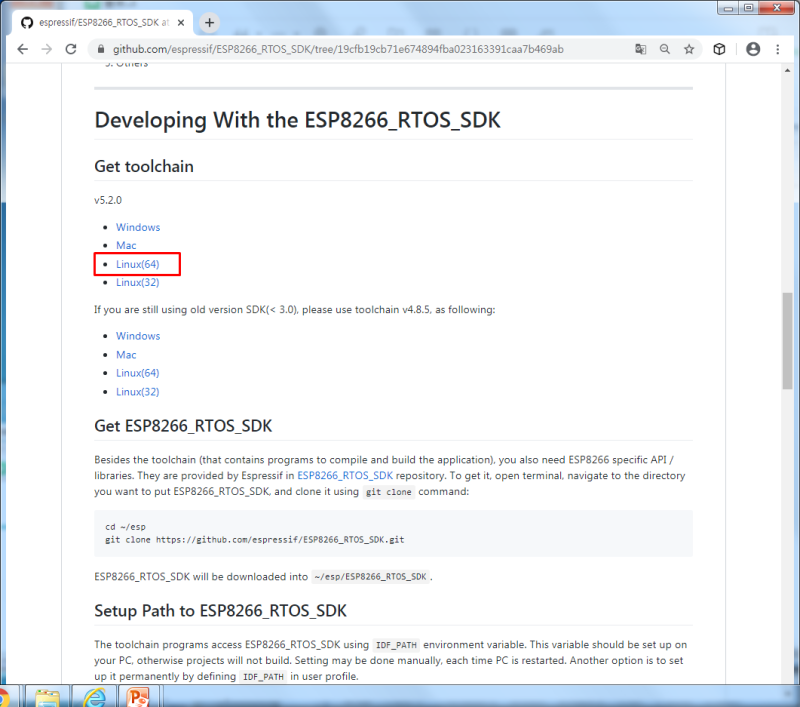
Task: Click the 'v5.2.0' version text
Action: click(x=108, y=200)
